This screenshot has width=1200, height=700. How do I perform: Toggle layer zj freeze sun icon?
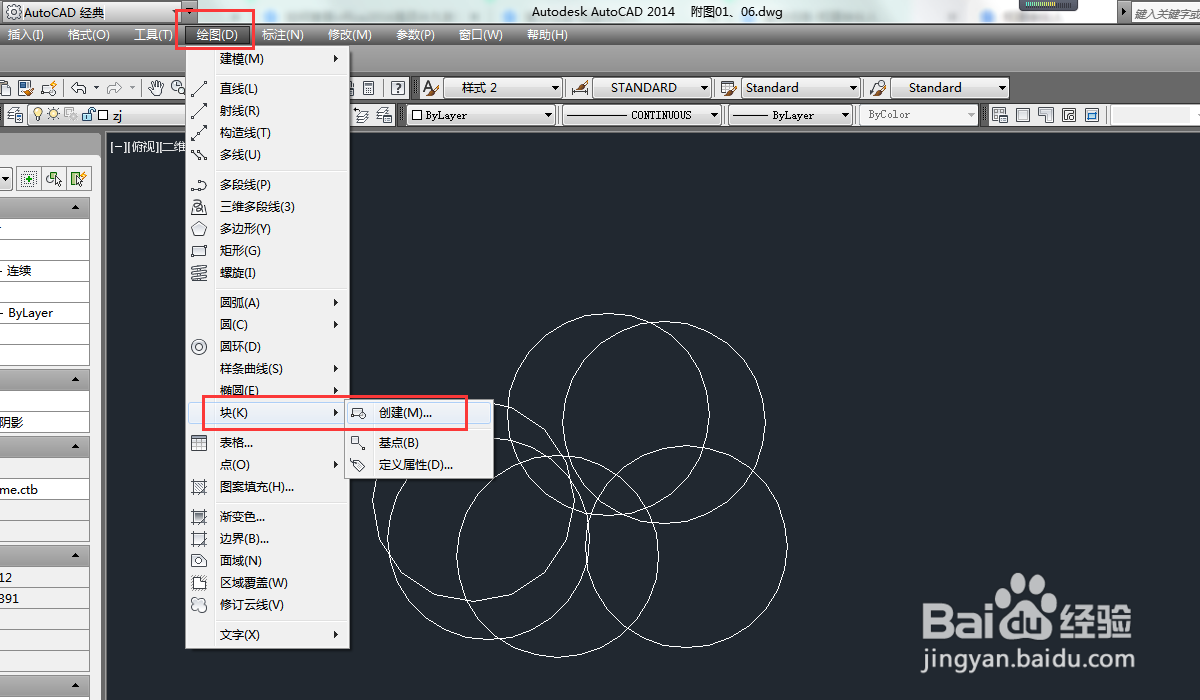pyautogui.click(x=54, y=114)
